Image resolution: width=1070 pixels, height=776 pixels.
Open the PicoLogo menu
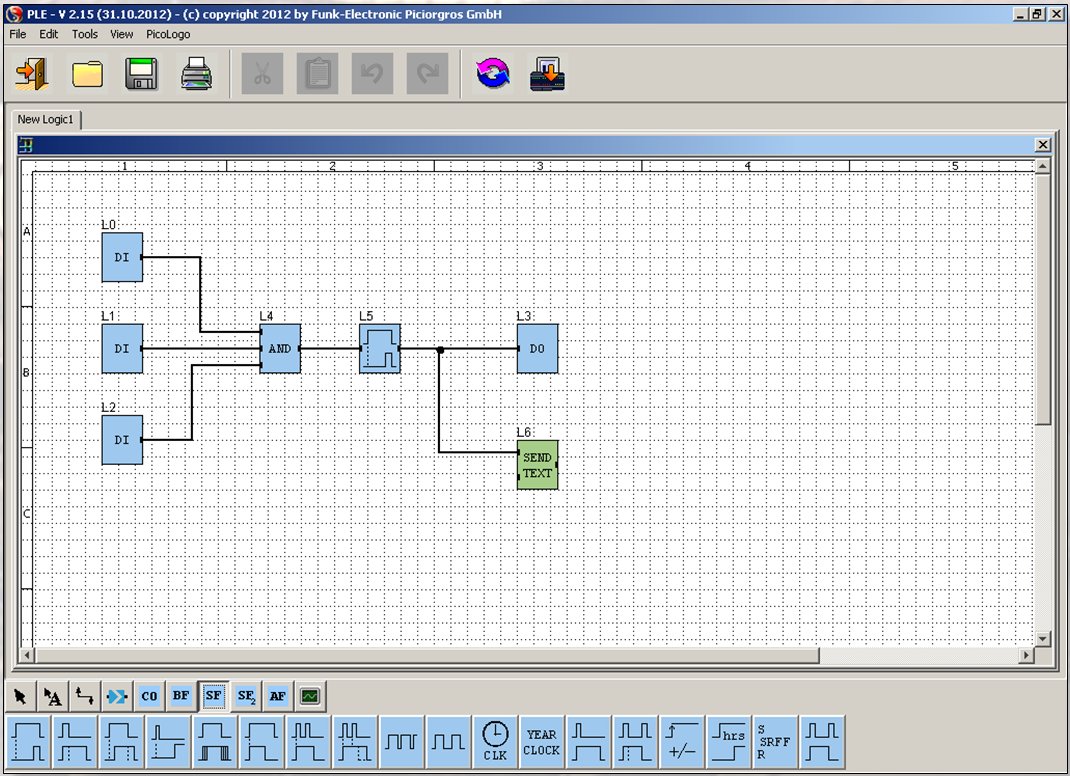166,34
